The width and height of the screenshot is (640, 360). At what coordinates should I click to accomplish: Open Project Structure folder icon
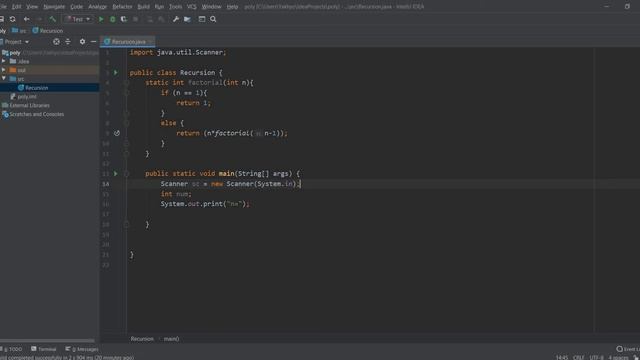pyautogui.click(x=187, y=19)
